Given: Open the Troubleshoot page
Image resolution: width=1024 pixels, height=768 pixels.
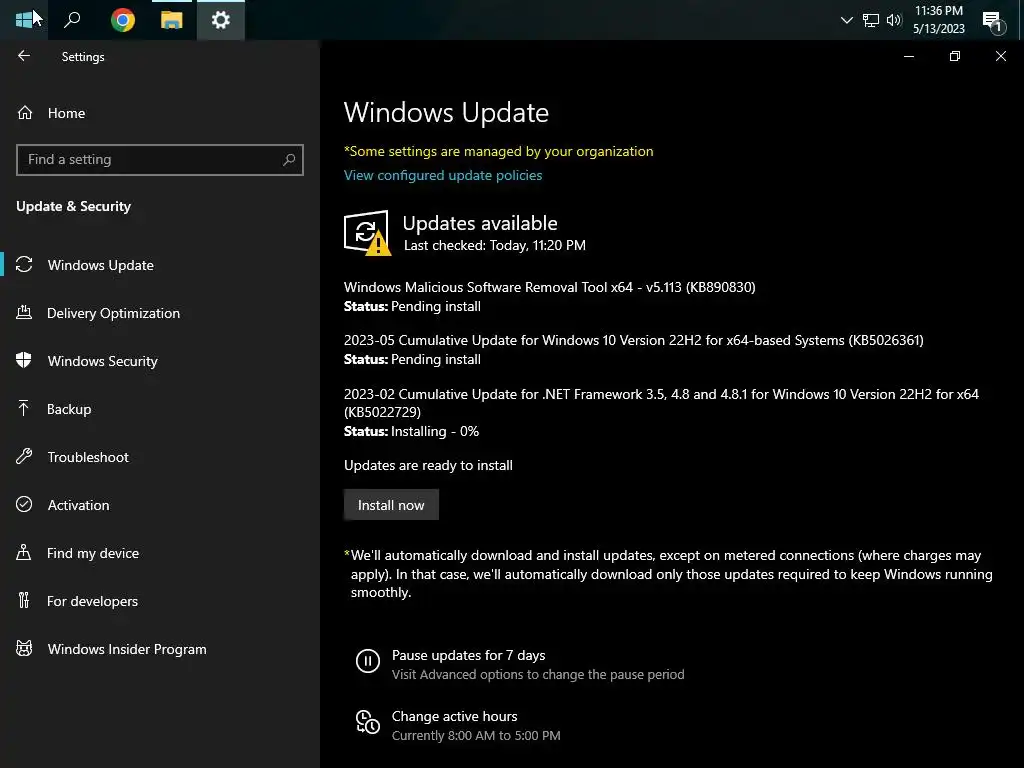Looking at the screenshot, I should (x=88, y=457).
